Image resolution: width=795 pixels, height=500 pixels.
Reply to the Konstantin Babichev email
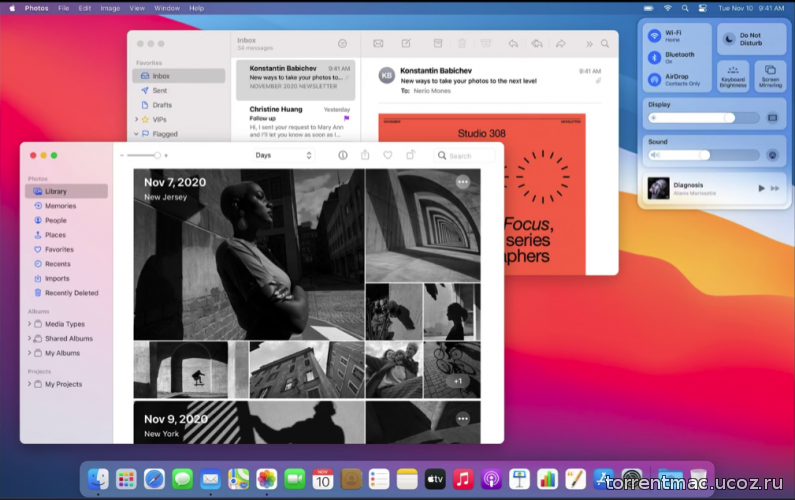click(x=513, y=44)
